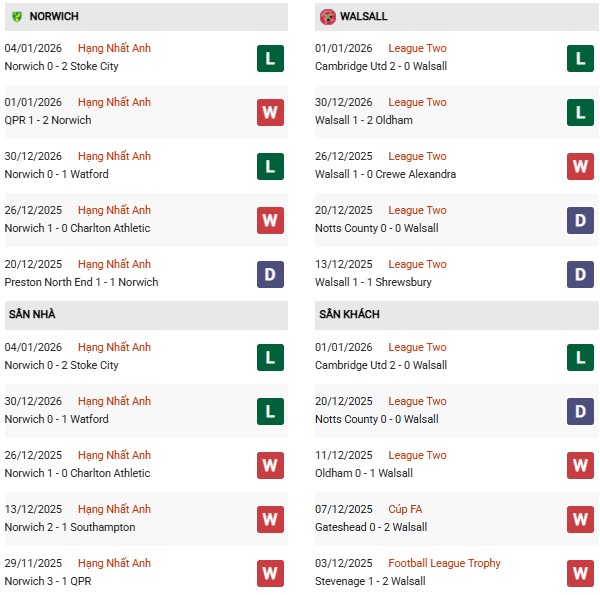This screenshot has width=600, height=595.
Task: Click the L badge for Norwich vs Stoke City
Action: point(269,58)
